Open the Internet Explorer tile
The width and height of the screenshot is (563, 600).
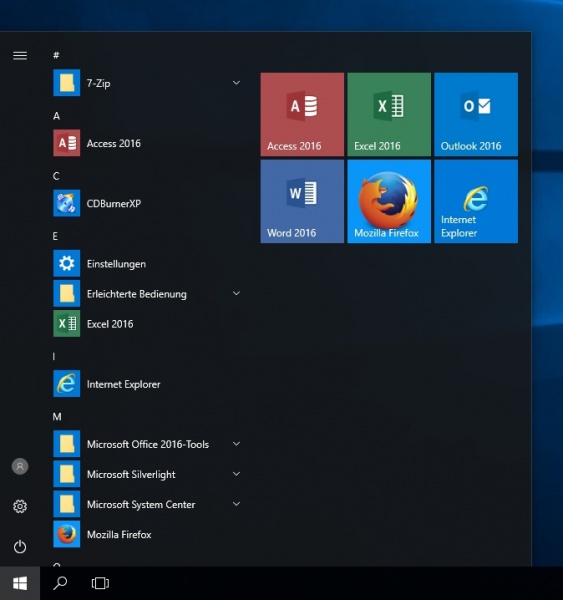coord(476,201)
